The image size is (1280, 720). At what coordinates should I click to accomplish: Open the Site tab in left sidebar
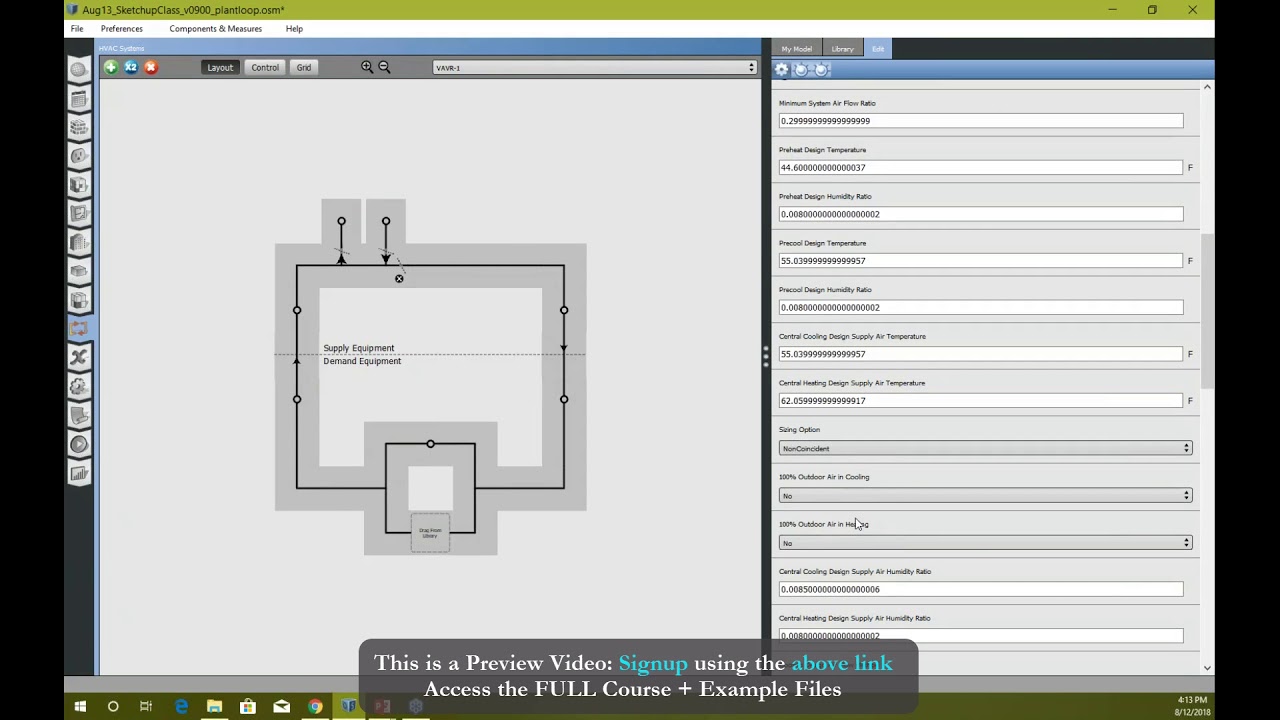tap(78, 70)
